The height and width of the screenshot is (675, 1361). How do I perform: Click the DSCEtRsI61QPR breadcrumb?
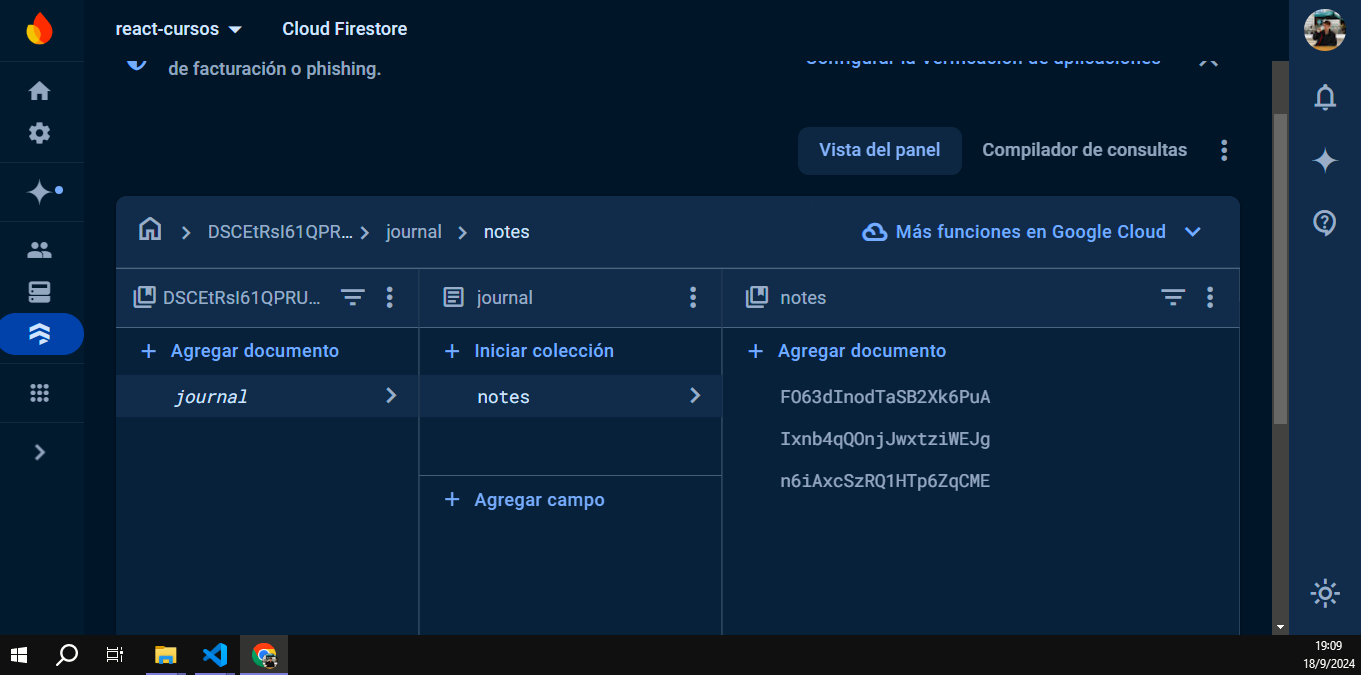280,232
